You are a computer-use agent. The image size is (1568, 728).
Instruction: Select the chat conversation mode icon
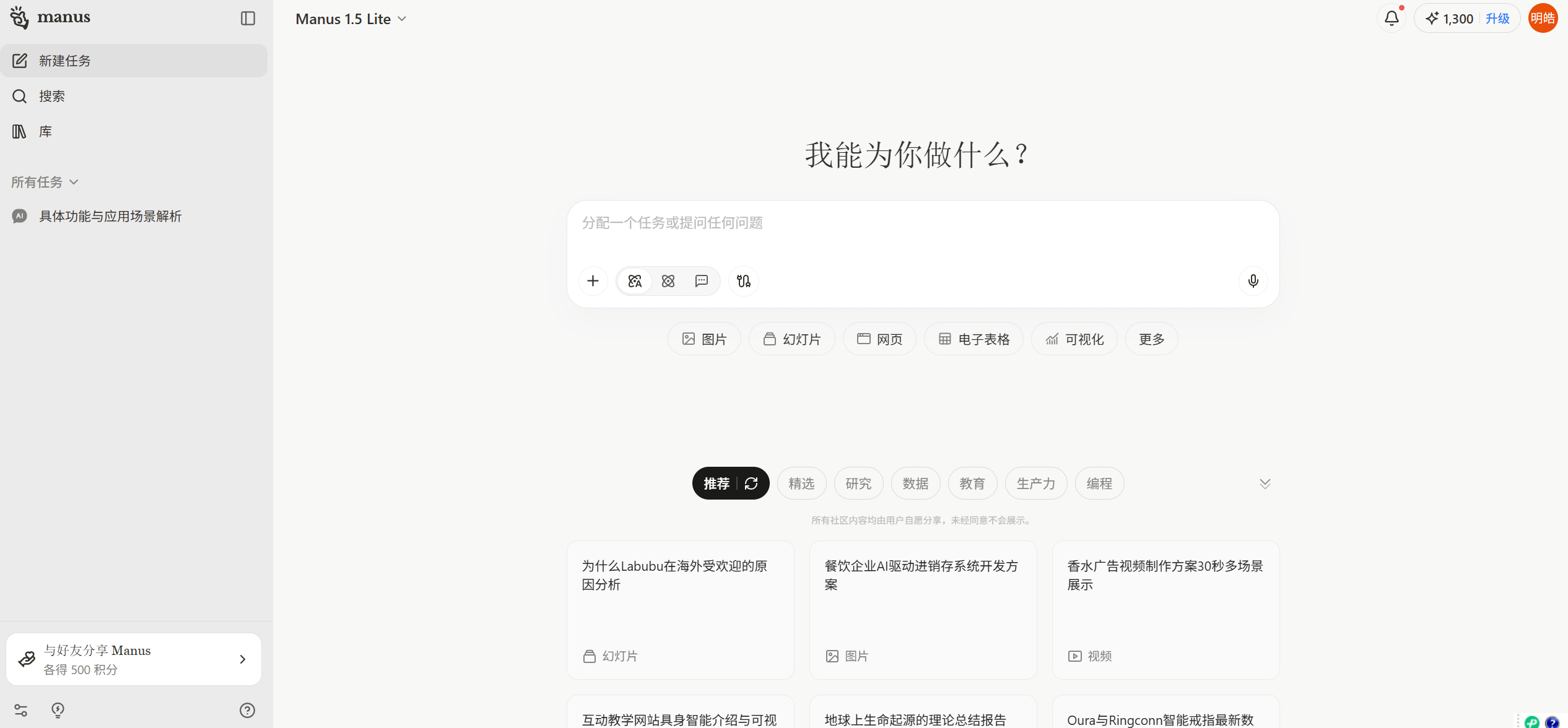pyautogui.click(x=700, y=280)
